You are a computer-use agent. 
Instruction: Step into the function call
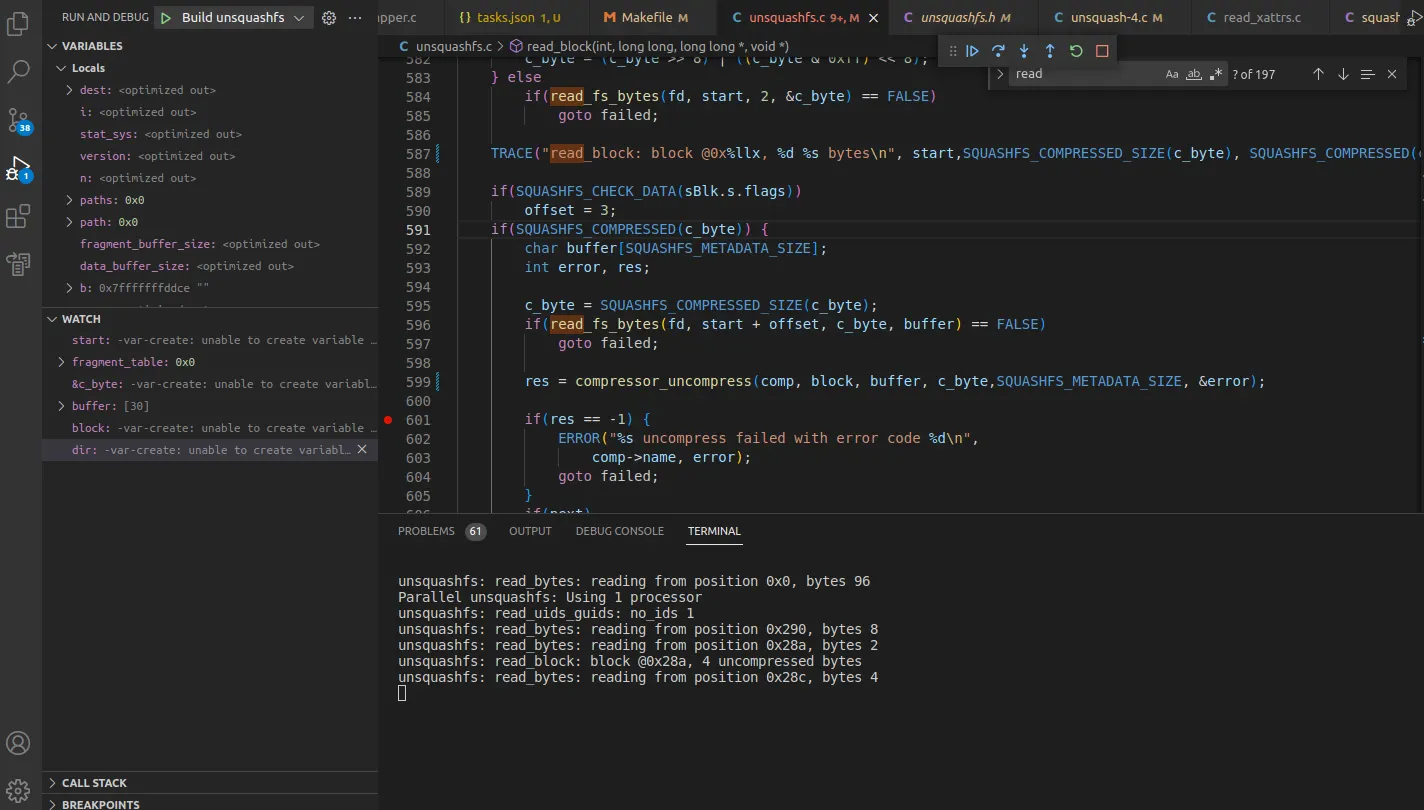pyautogui.click(x=1024, y=51)
